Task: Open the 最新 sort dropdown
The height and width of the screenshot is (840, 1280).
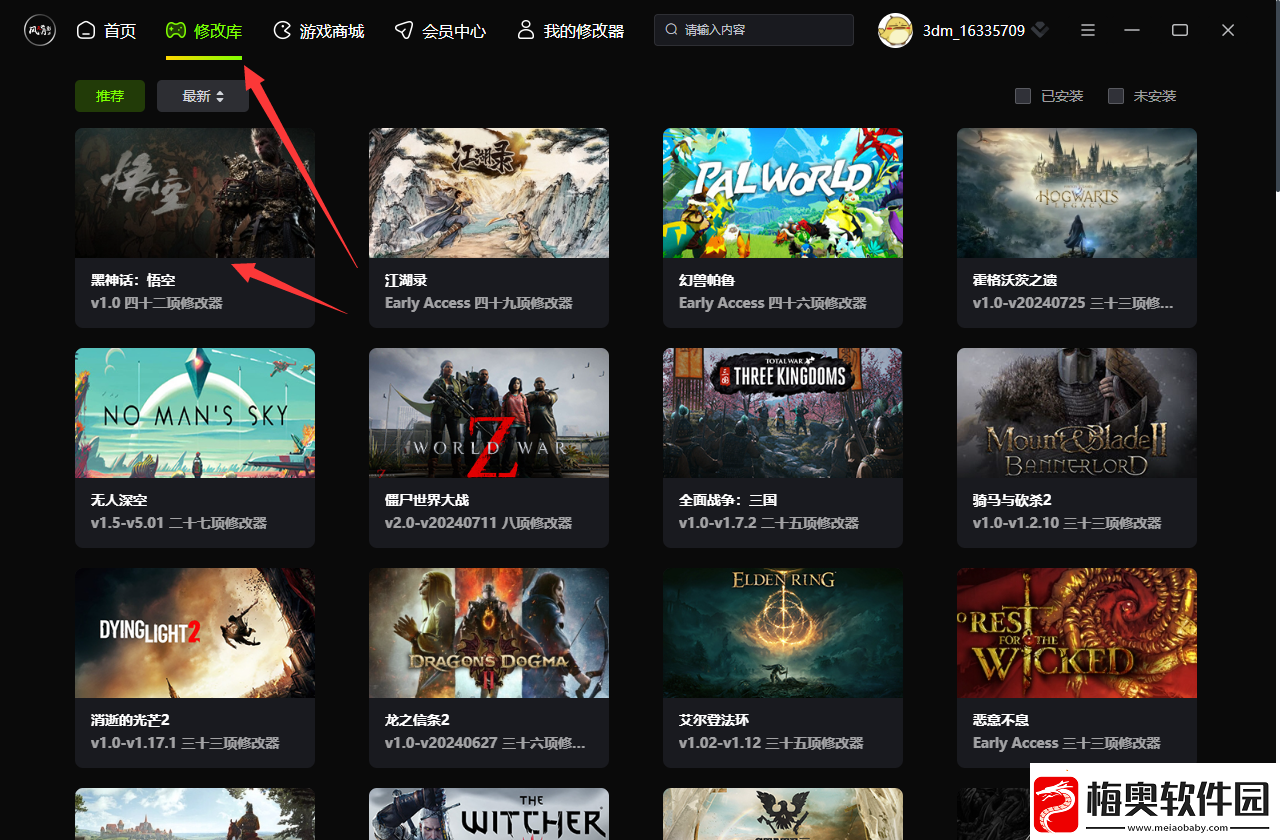Action: pyautogui.click(x=203, y=96)
